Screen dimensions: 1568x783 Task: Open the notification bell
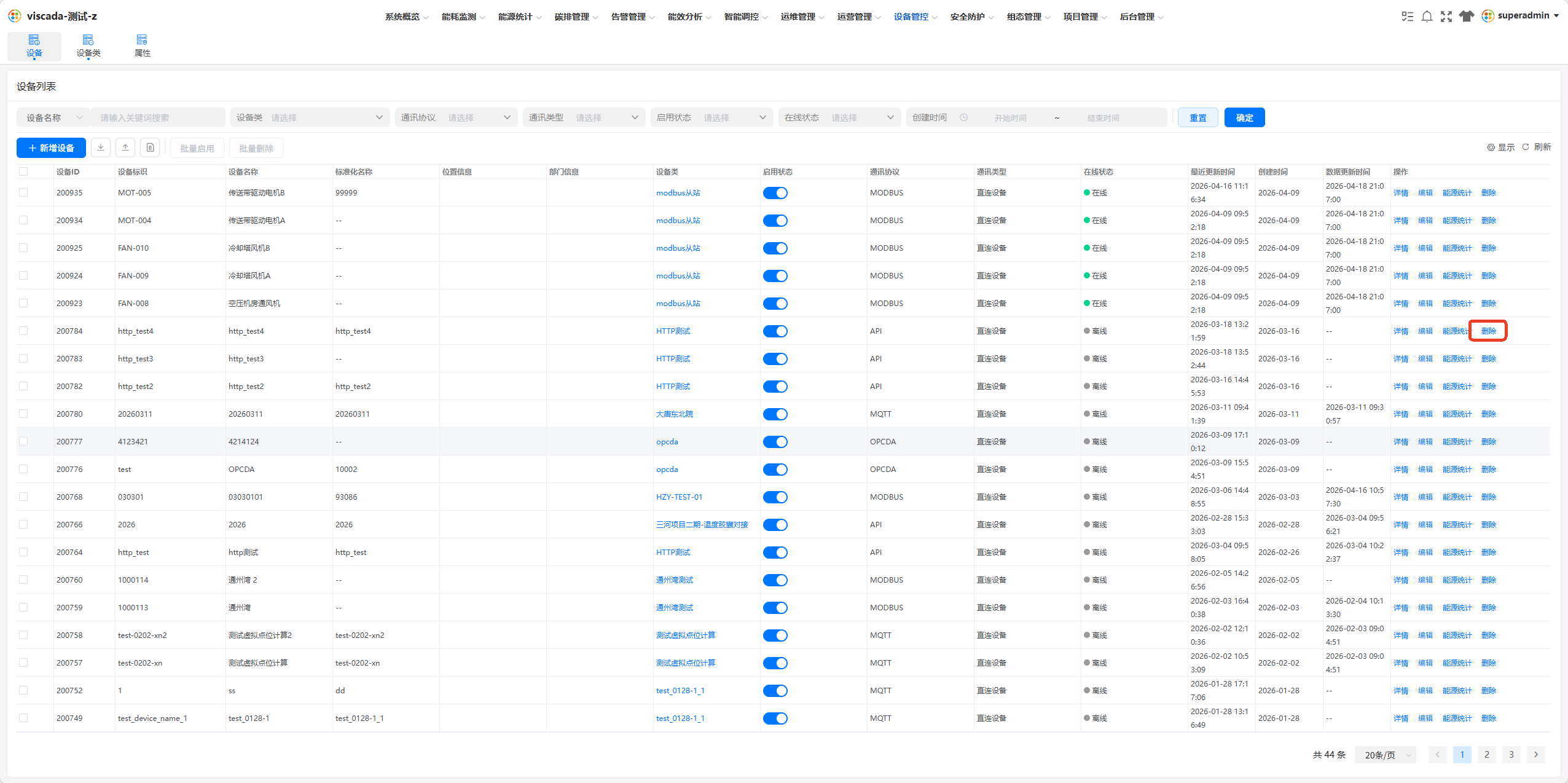coord(1427,17)
